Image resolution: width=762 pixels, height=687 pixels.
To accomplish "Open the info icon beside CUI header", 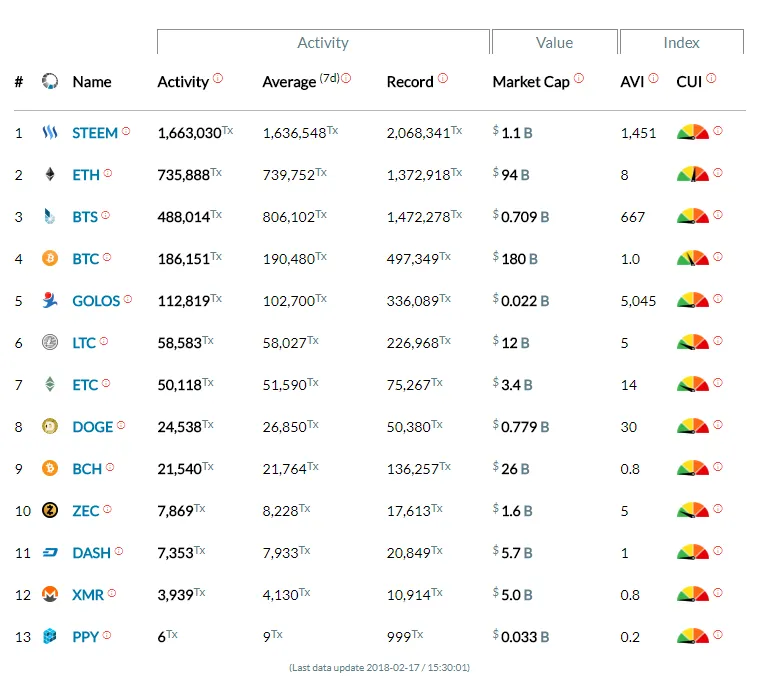I will click(711, 78).
